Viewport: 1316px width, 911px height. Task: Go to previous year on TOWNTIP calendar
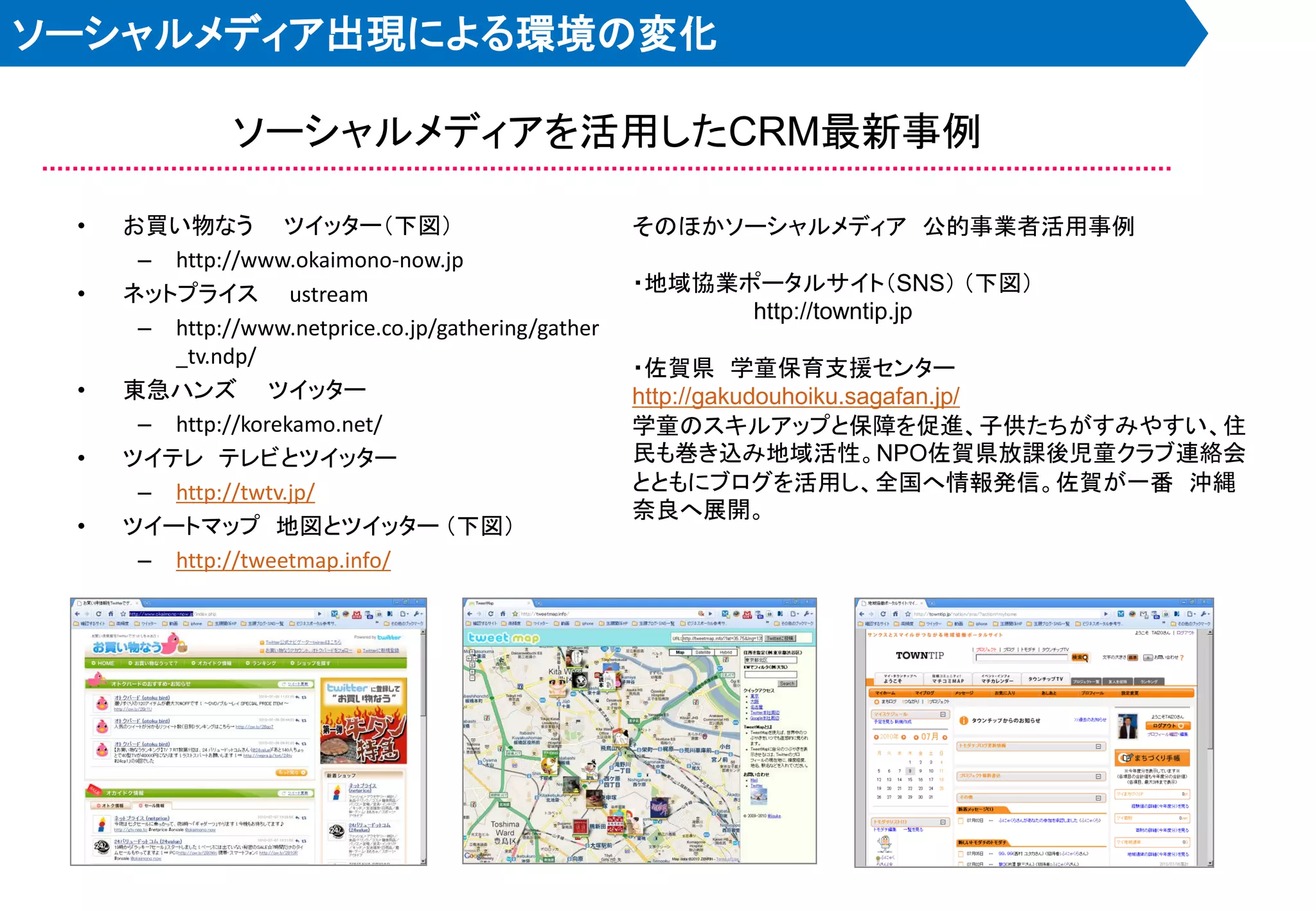point(876,737)
